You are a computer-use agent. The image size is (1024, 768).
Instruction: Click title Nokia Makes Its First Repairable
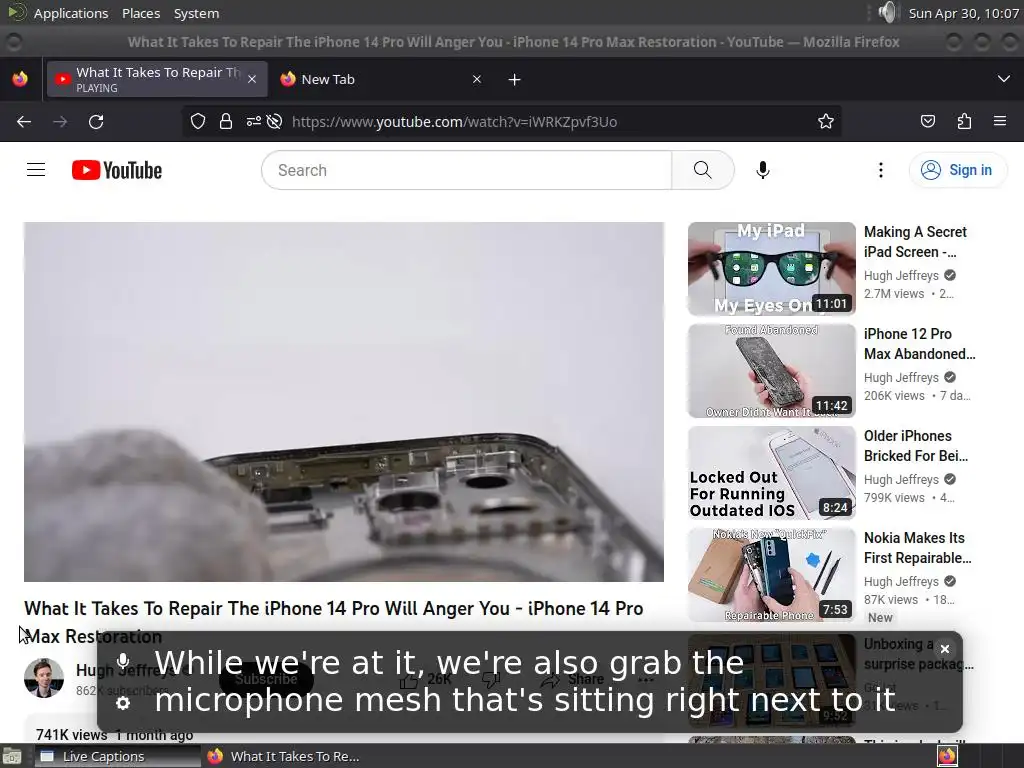[918, 548]
